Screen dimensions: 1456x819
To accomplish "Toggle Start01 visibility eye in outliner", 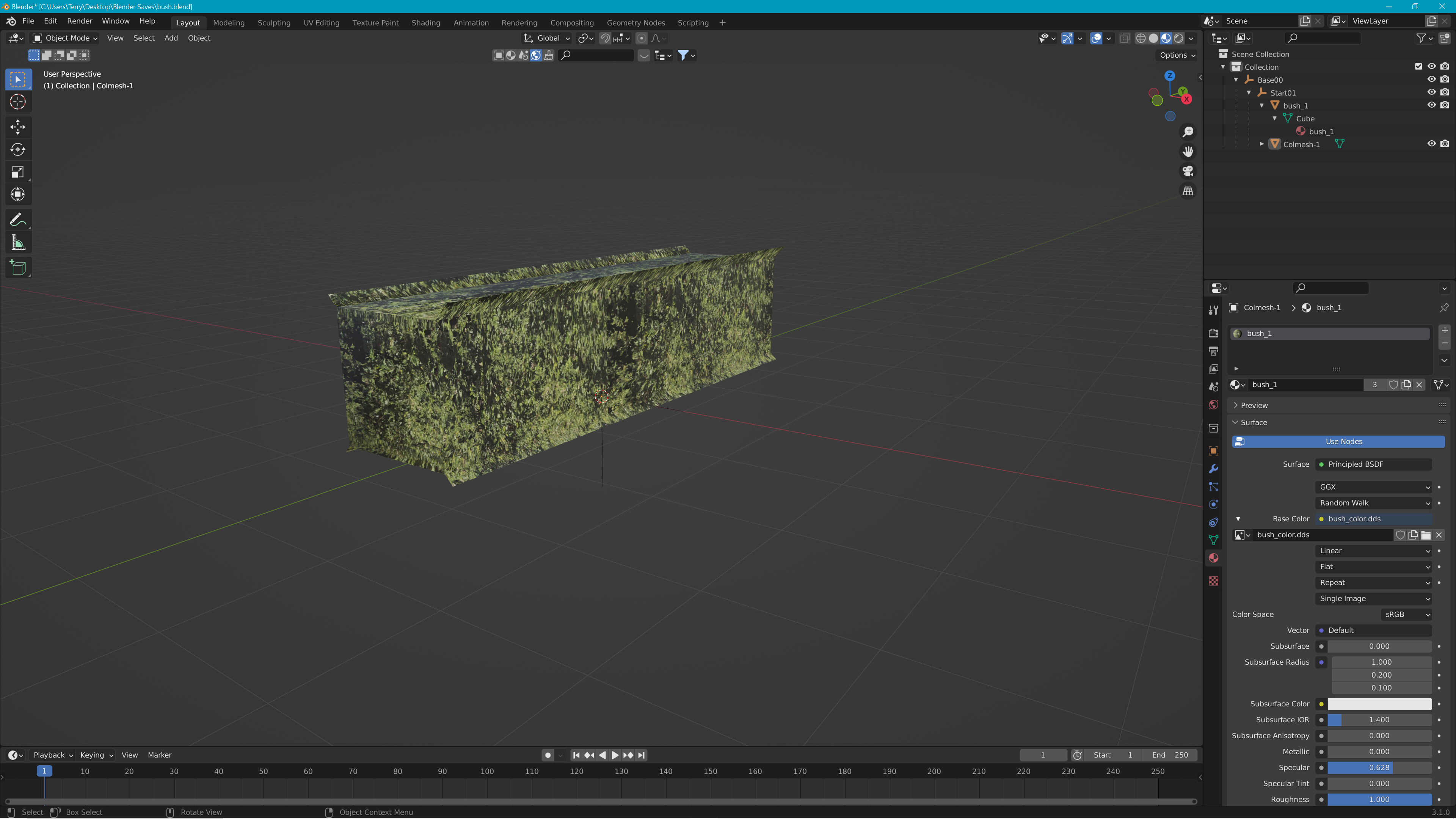I will pyautogui.click(x=1431, y=92).
